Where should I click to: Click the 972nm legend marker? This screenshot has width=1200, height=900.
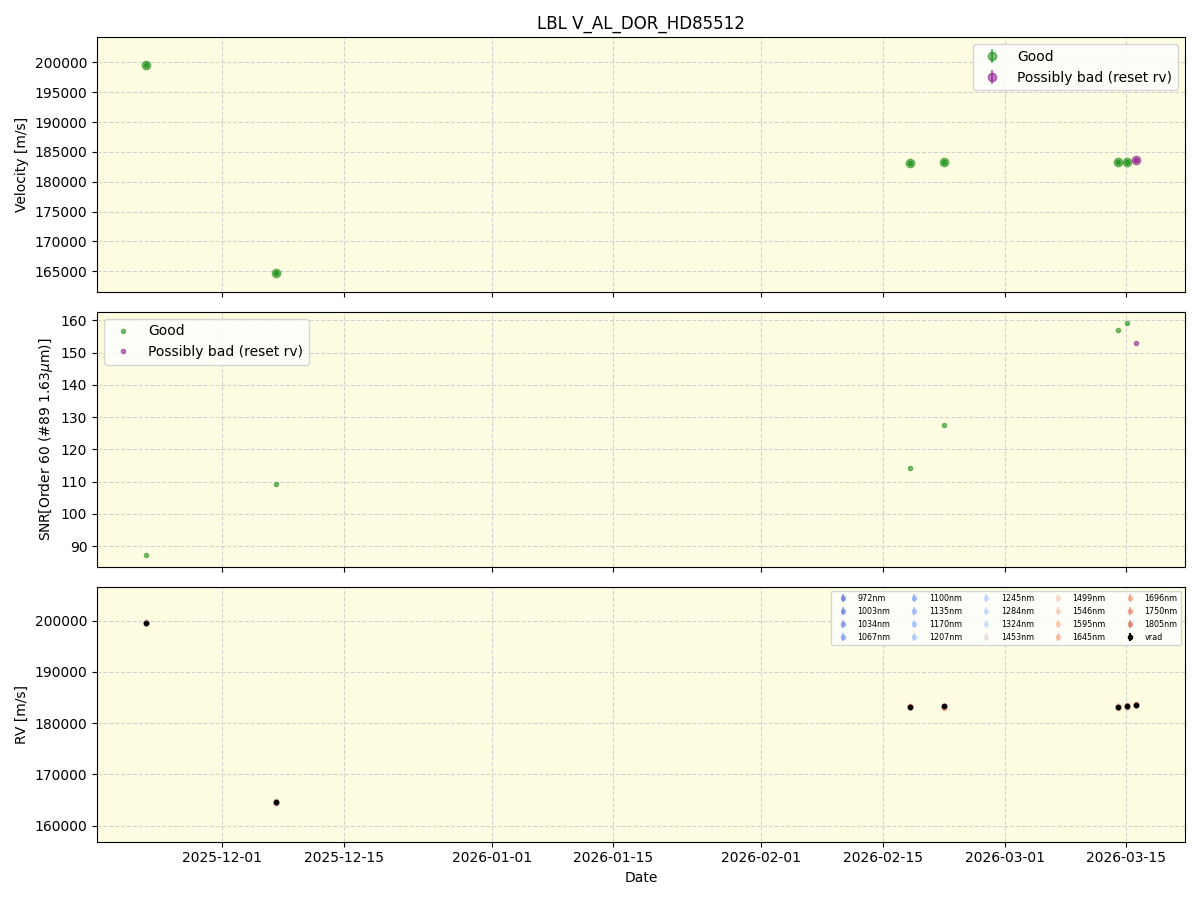843,598
